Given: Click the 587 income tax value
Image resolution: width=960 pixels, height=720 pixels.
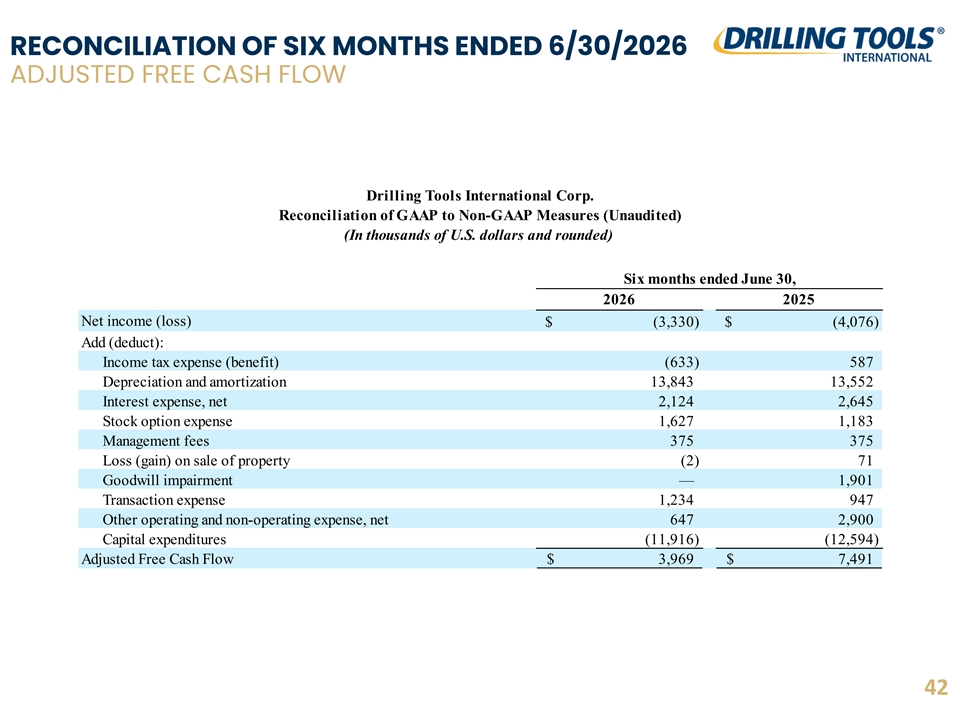Looking at the screenshot, I should tap(861, 362).
